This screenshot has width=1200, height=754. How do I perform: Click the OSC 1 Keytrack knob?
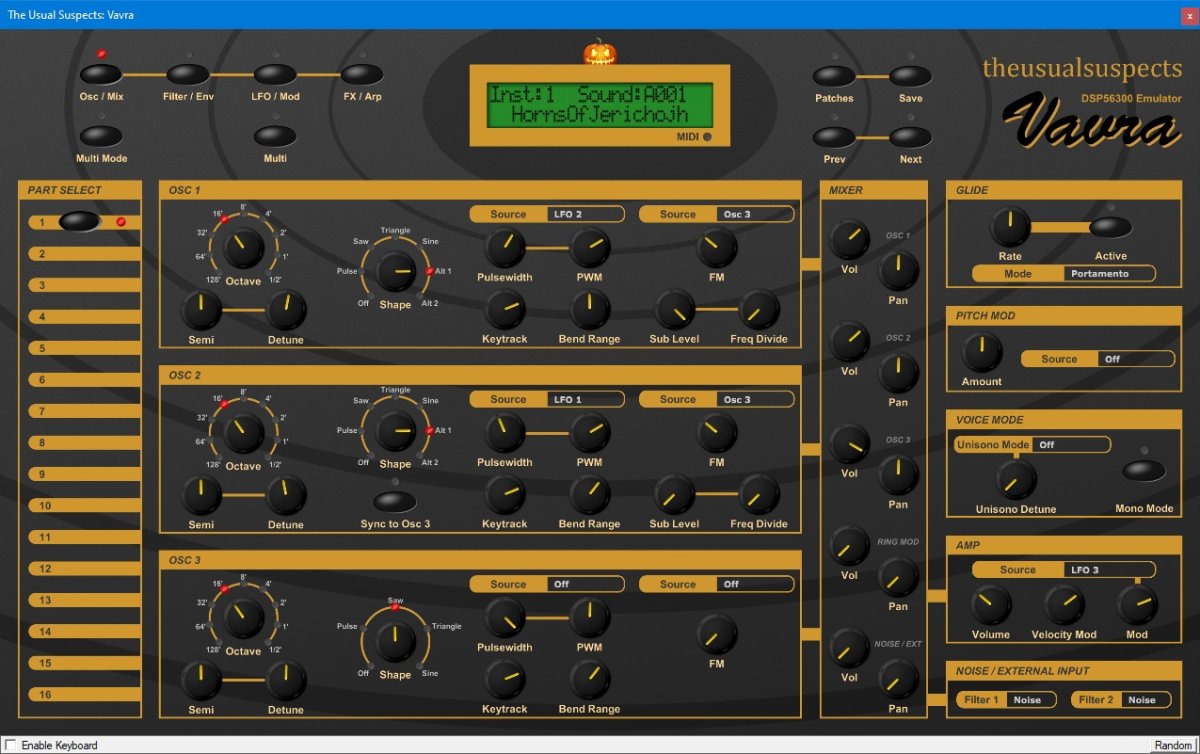pyautogui.click(x=505, y=310)
